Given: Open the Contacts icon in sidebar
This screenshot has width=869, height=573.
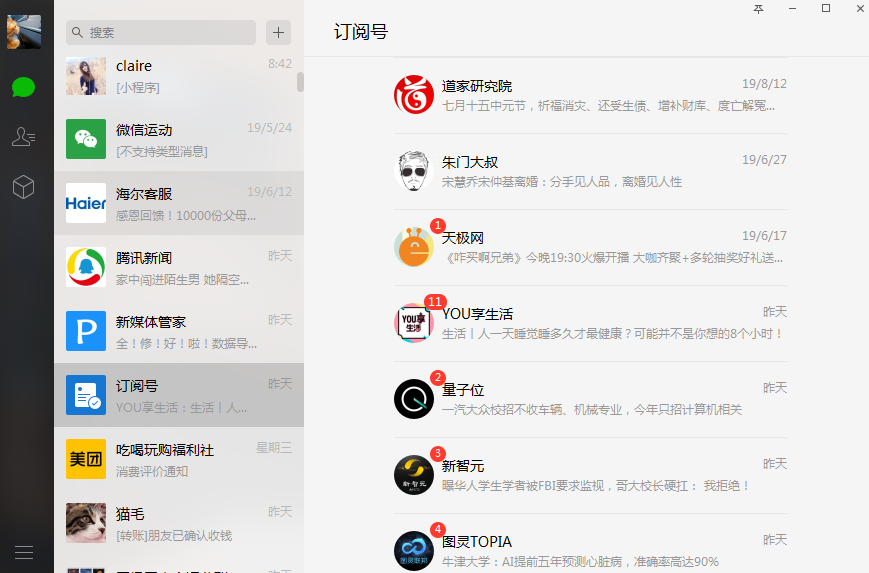Looking at the screenshot, I should coord(24,137).
